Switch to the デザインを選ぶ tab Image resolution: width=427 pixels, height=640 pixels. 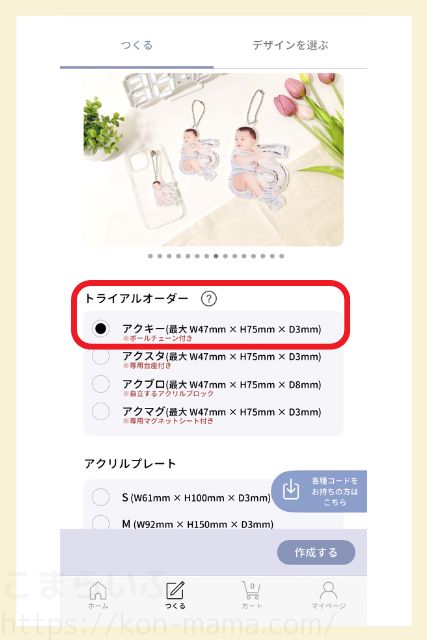pyautogui.click(x=290, y=45)
